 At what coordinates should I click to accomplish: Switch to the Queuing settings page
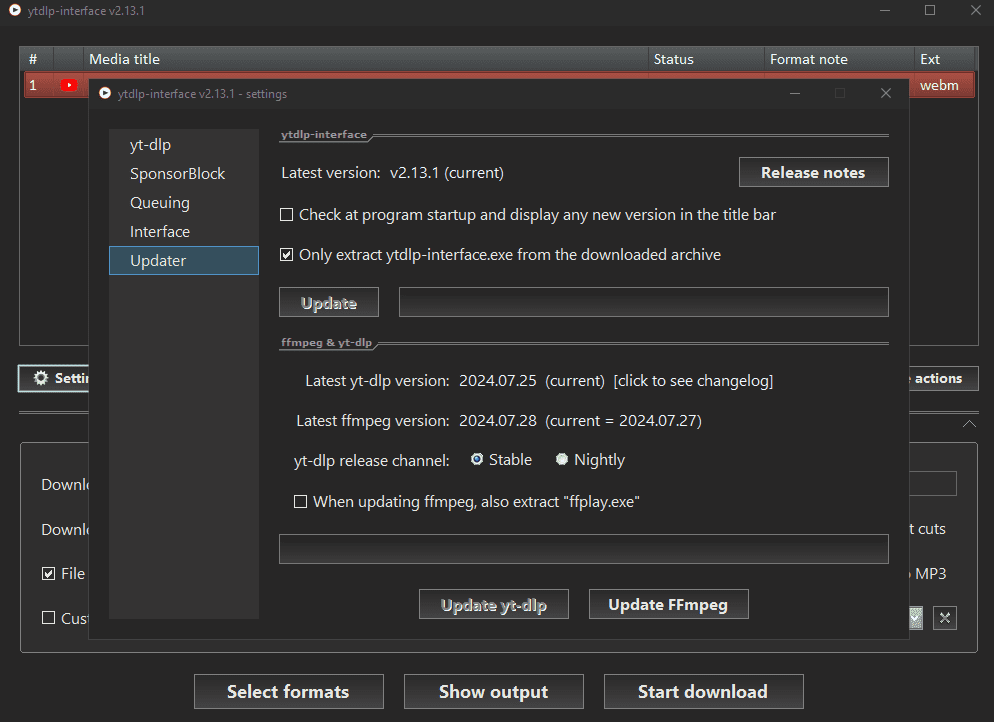coord(184,203)
